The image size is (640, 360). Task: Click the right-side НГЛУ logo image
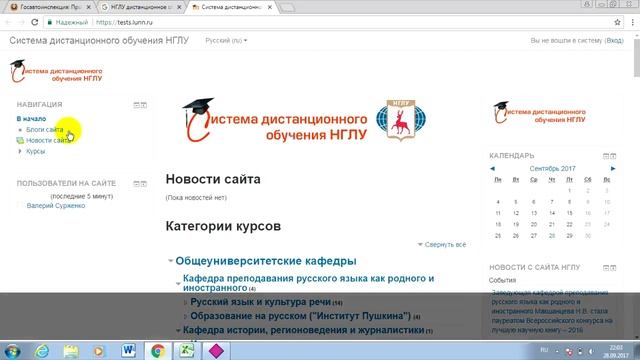tap(540, 113)
